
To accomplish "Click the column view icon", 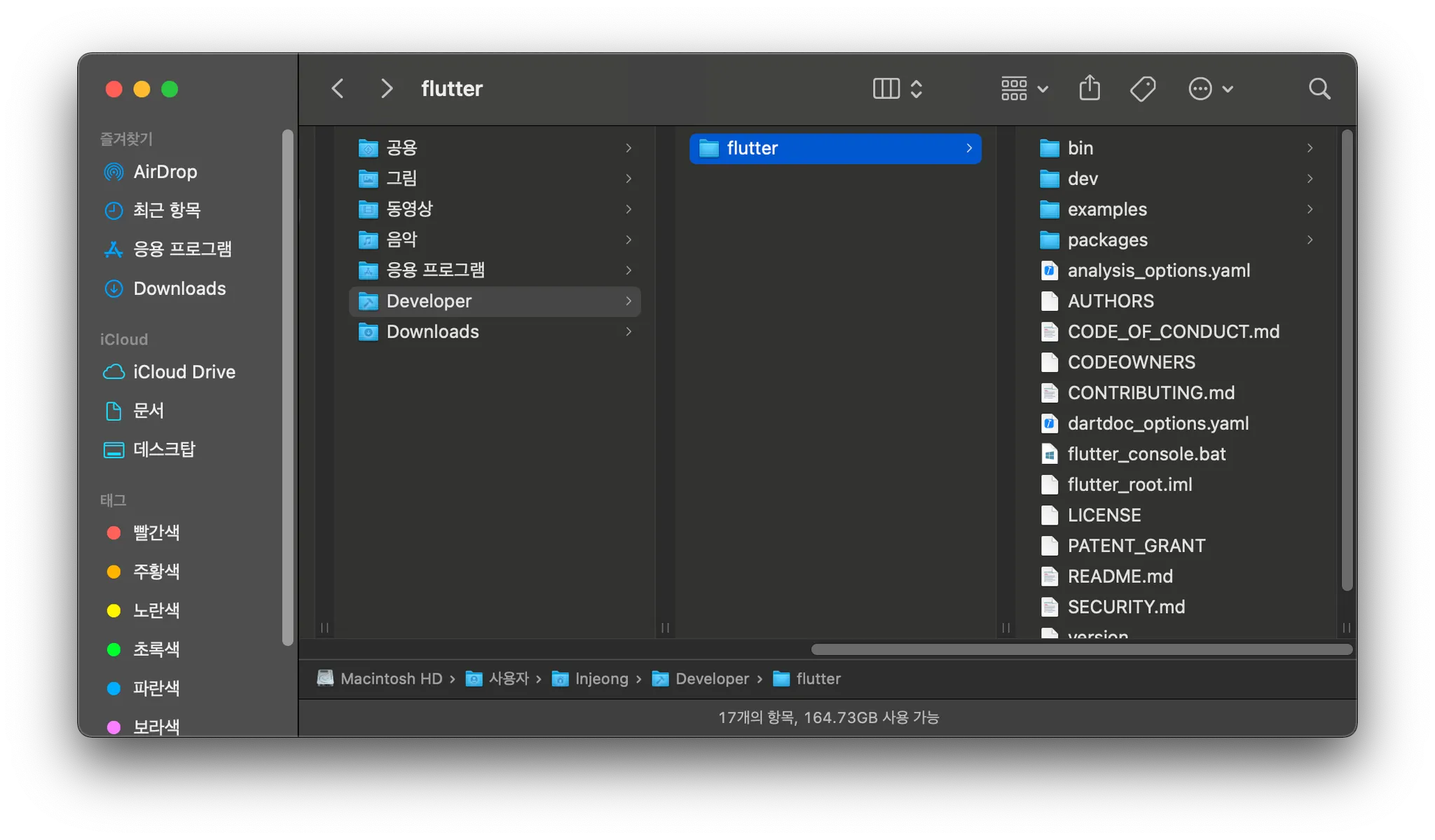I will [x=886, y=89].
